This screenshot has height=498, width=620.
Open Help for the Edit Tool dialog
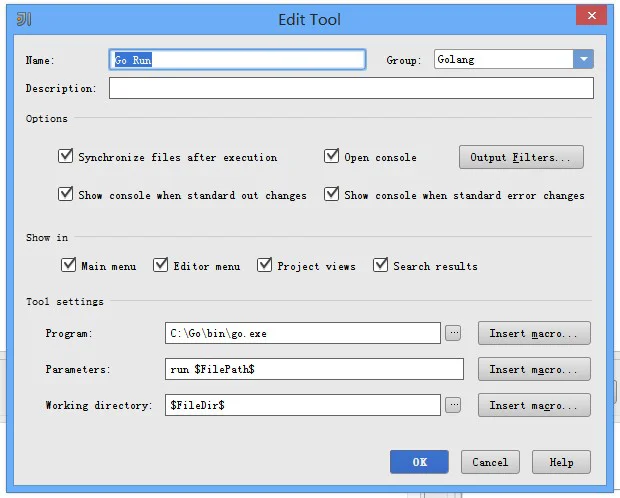(x=561, y=462)
